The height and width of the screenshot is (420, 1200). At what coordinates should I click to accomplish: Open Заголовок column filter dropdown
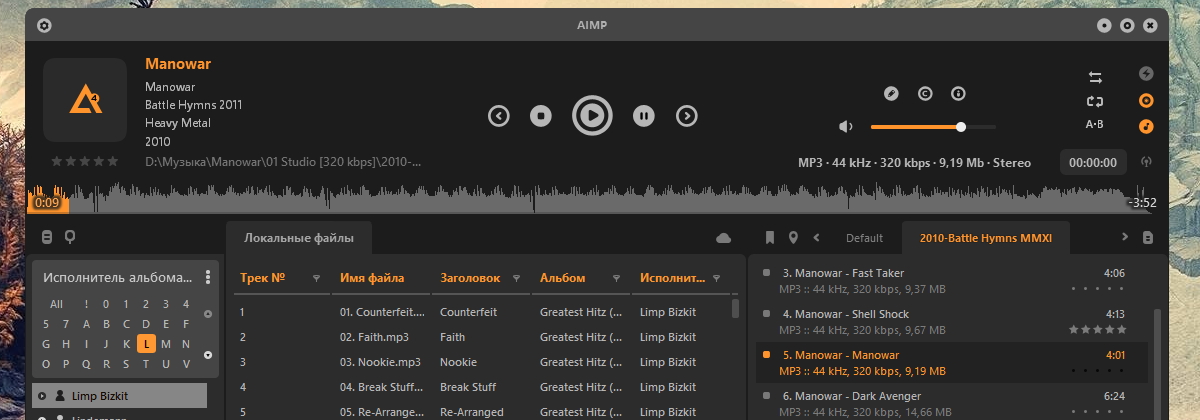[516, 278]
